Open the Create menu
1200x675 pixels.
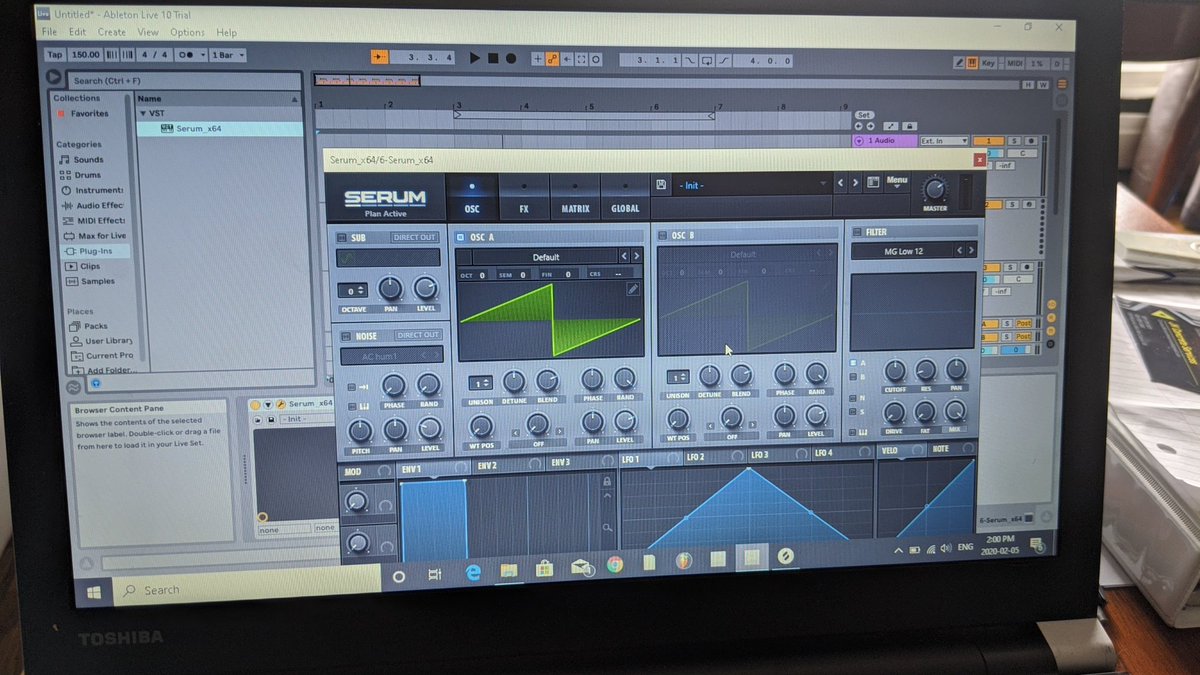111,32
